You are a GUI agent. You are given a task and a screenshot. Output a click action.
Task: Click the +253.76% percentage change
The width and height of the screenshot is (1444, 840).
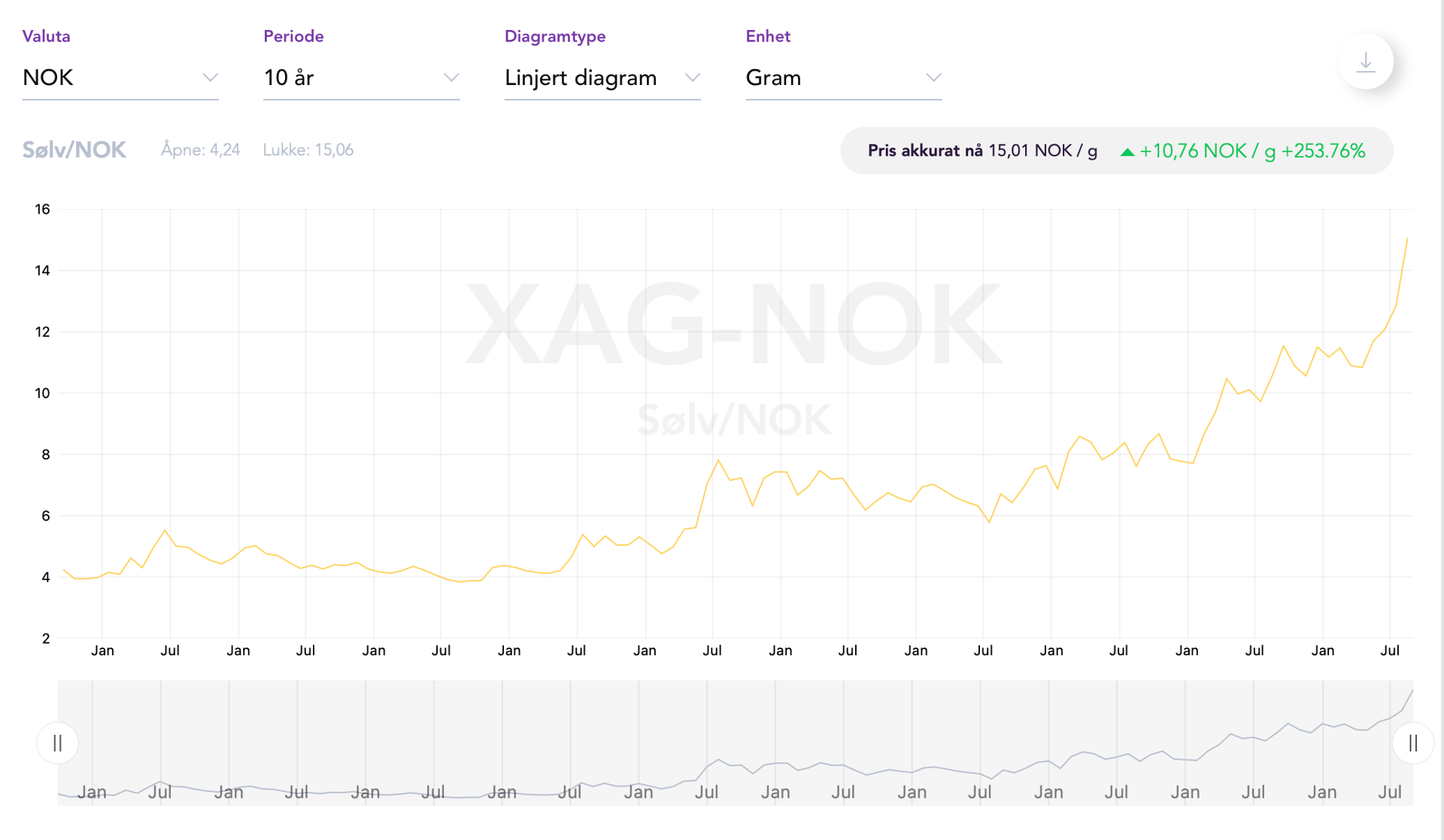pyautogui.click(x=1323, y=150)
